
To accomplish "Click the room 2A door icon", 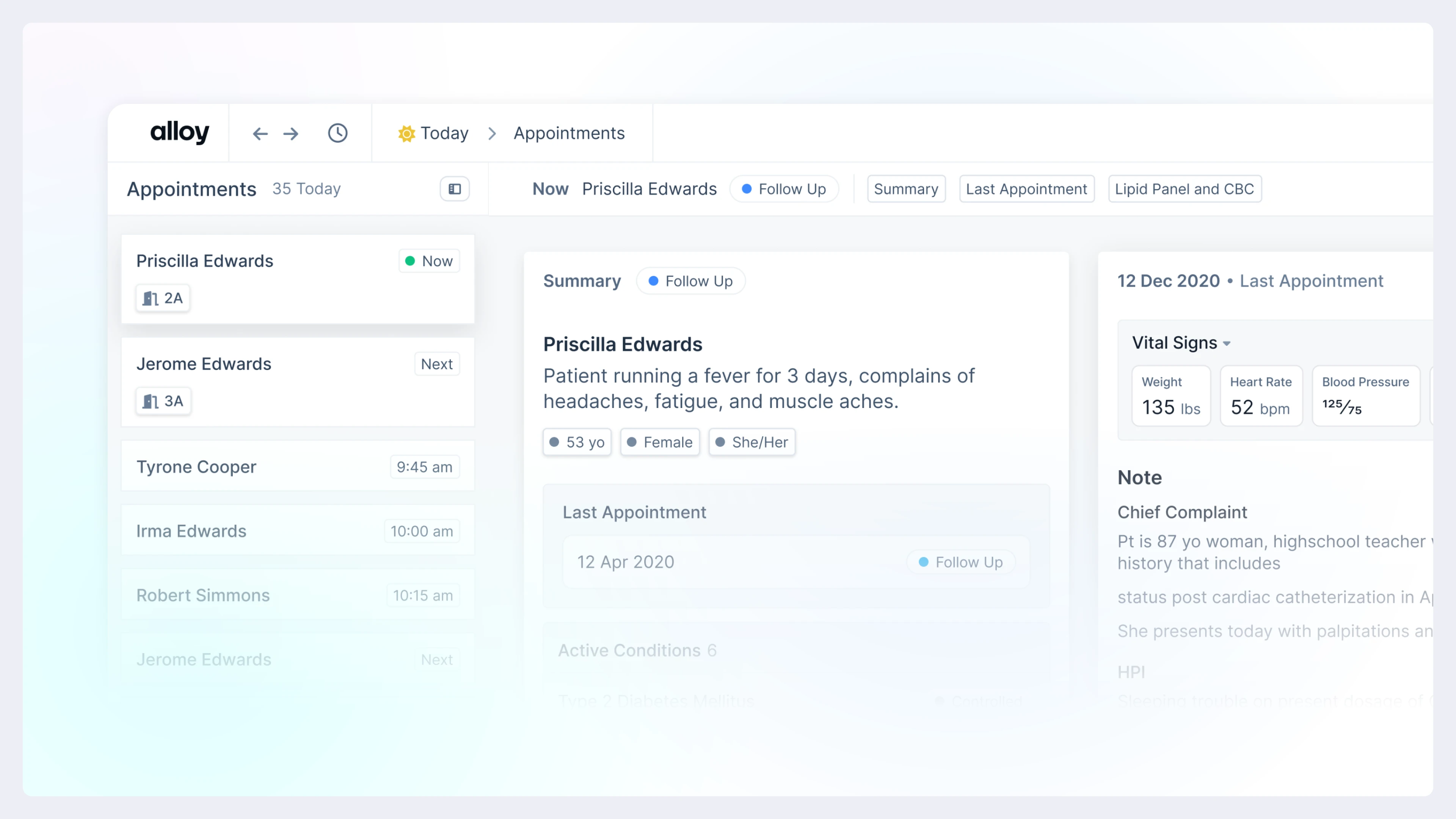I will coord(150,298).
